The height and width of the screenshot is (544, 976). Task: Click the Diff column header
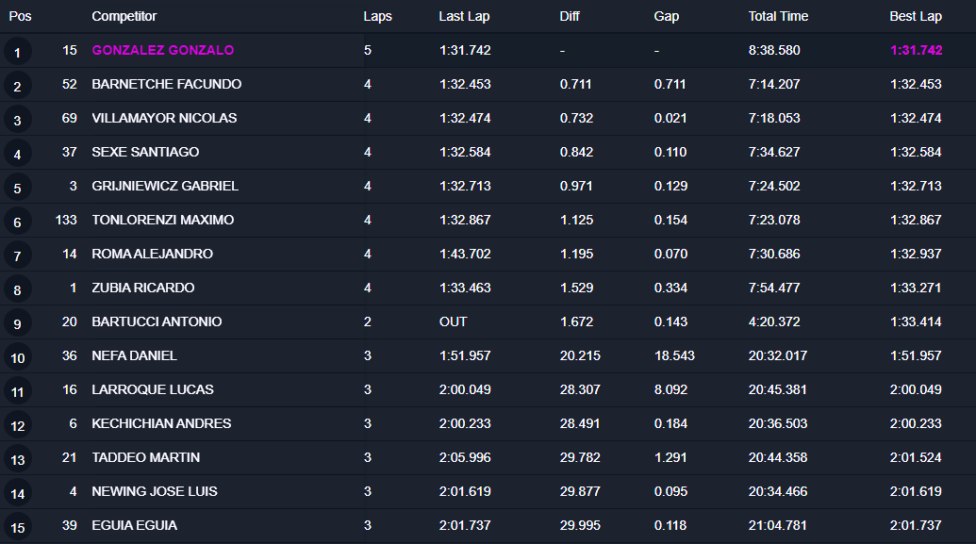pyautogui.click(x=569, y=16)
